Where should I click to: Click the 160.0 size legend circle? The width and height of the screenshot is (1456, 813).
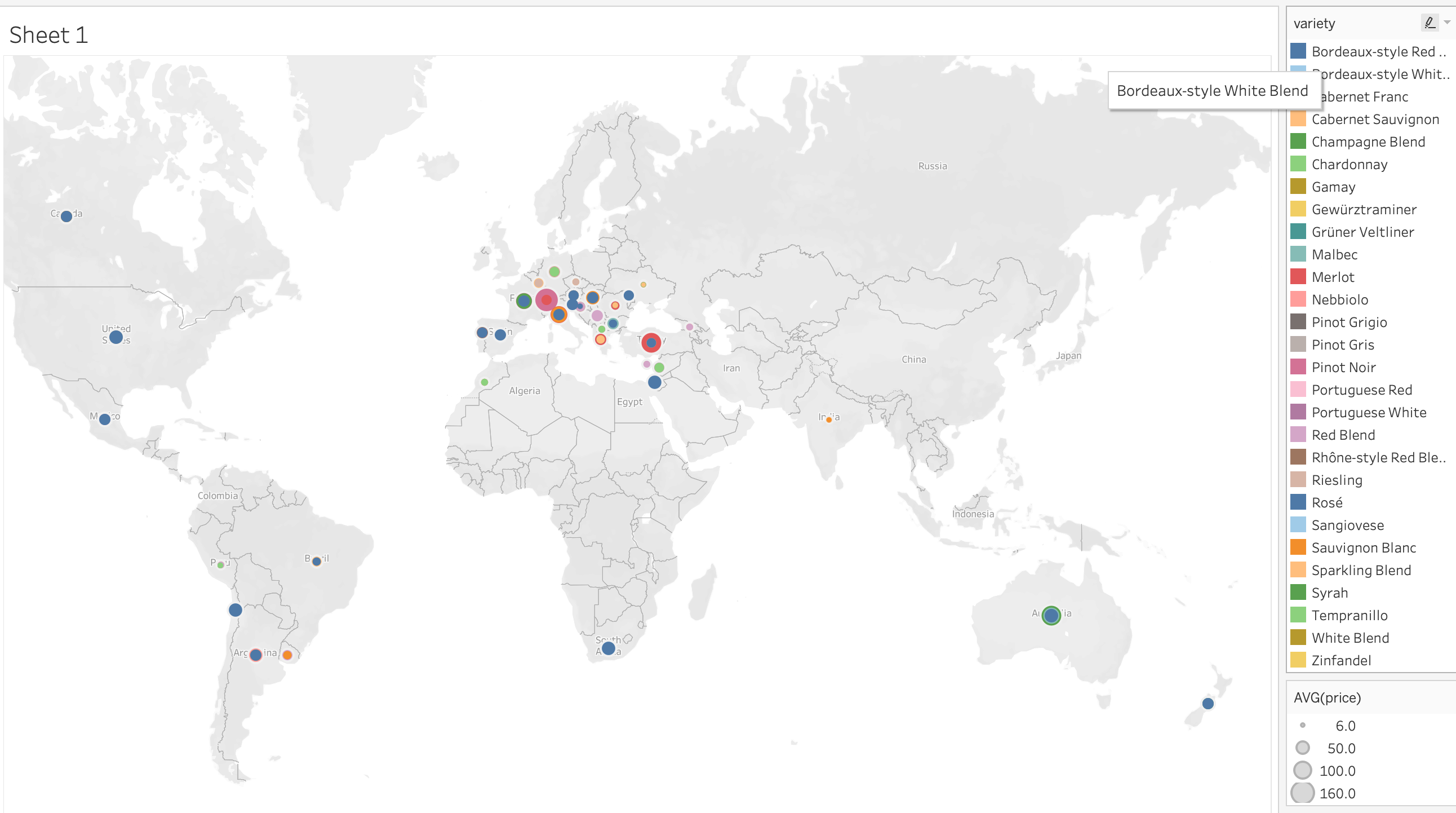point(1302,793)
